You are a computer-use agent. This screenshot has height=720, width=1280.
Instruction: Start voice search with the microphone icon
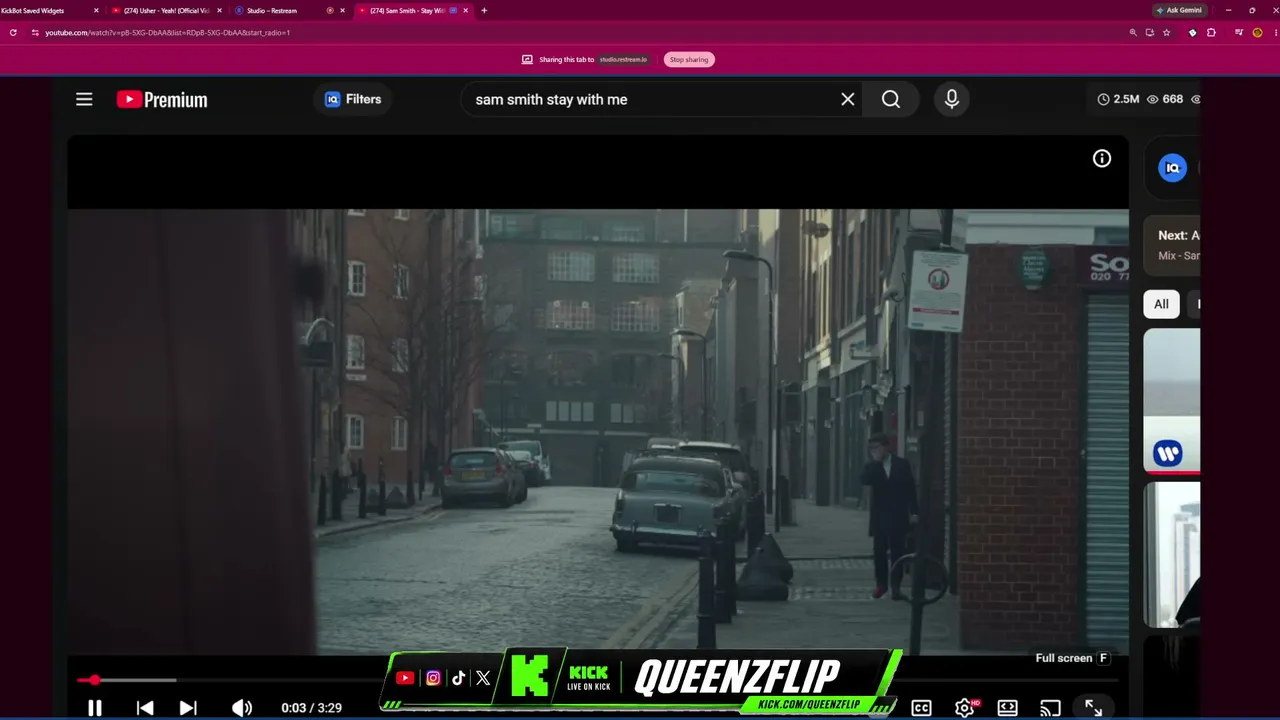952,99
